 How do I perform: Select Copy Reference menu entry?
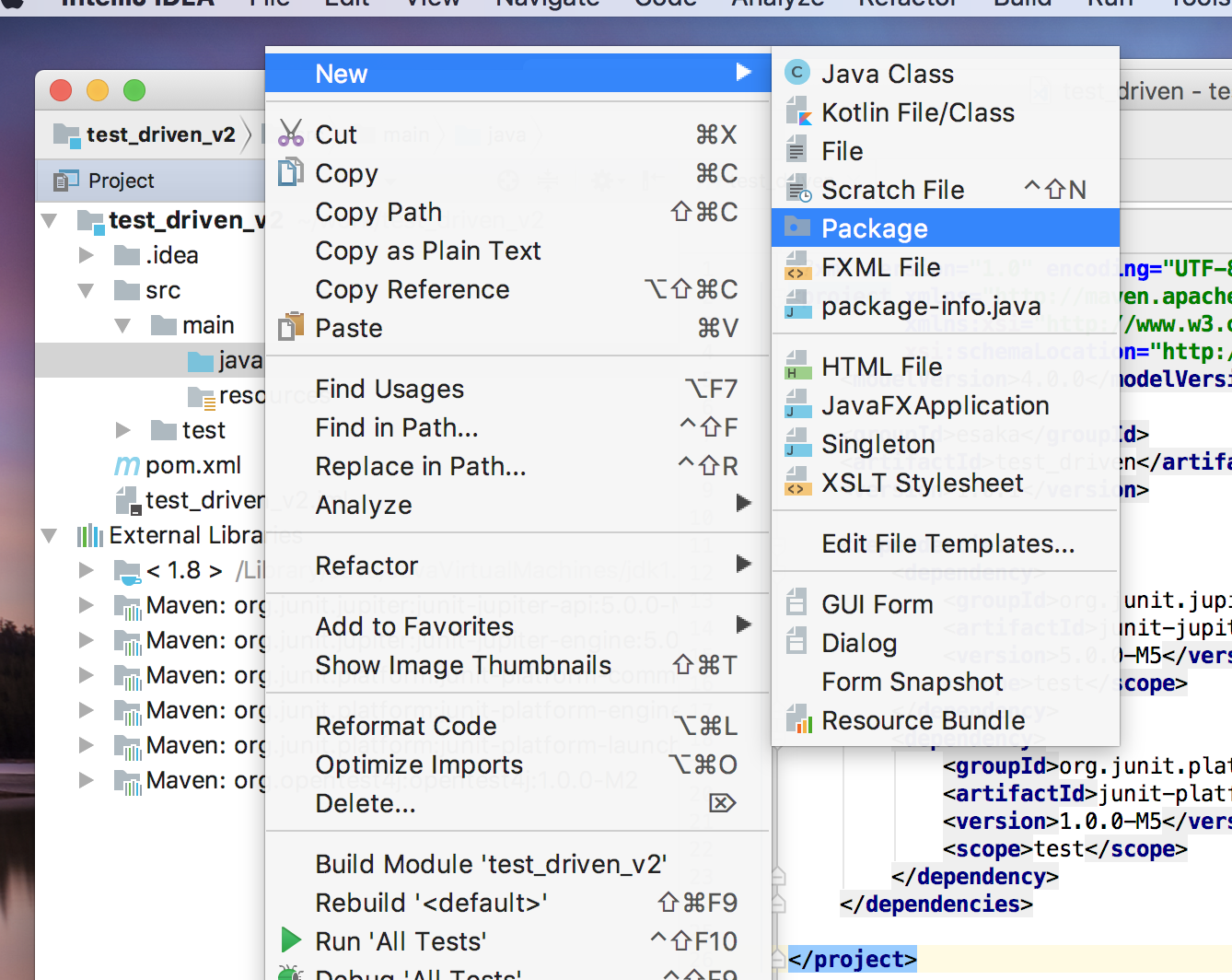[517, 289]
